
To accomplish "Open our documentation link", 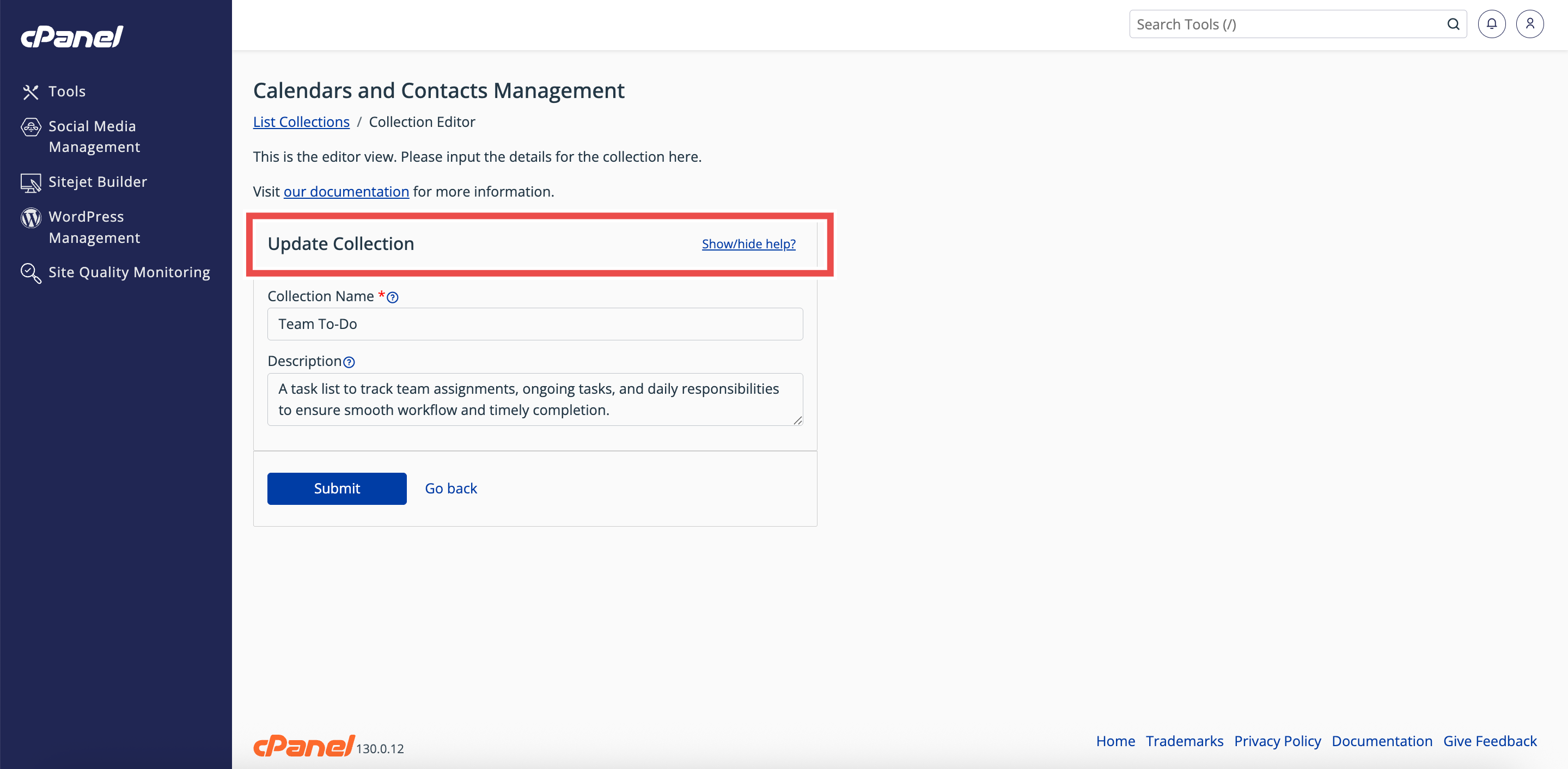I will (346, 191).
